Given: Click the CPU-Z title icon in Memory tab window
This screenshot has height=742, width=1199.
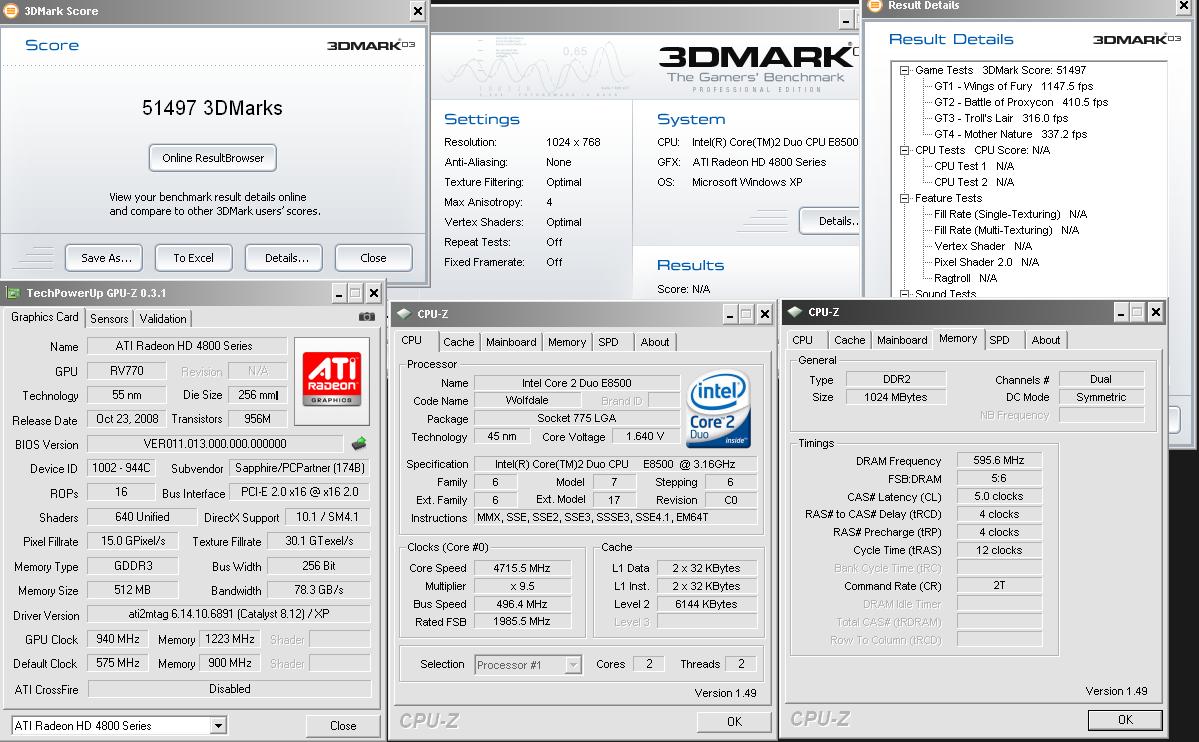Looking at the screenshot, I should tap(794, 311).
